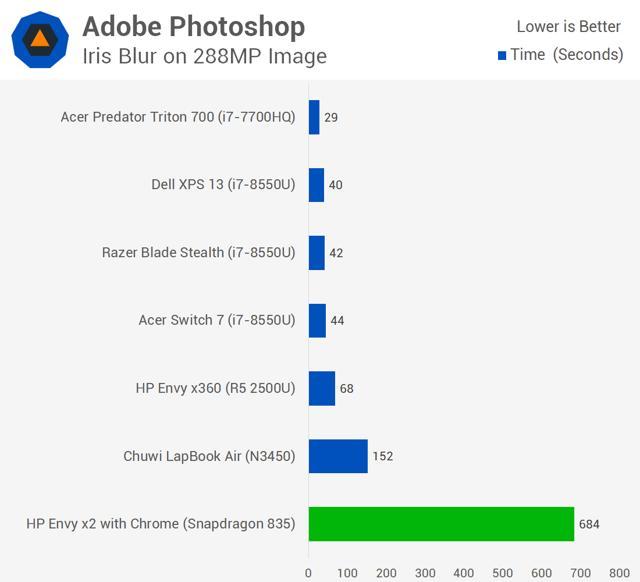
Task: Click the Adobe Photoshop chart title
Action: (194, 26)
